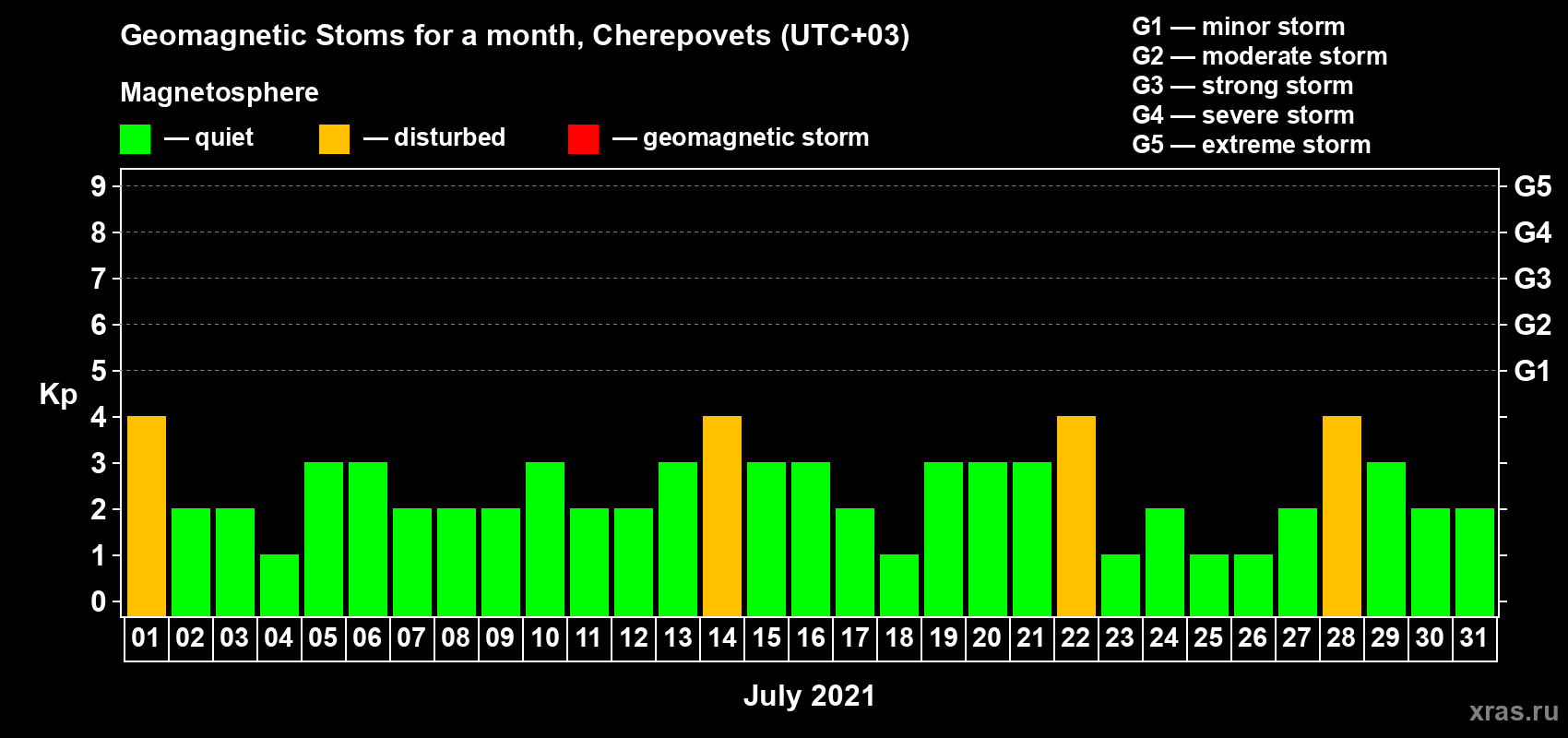The width and height of the screenshot is (1568, 738).
Task: Click the Kp value 5 tick label
Action: [99, 371]
